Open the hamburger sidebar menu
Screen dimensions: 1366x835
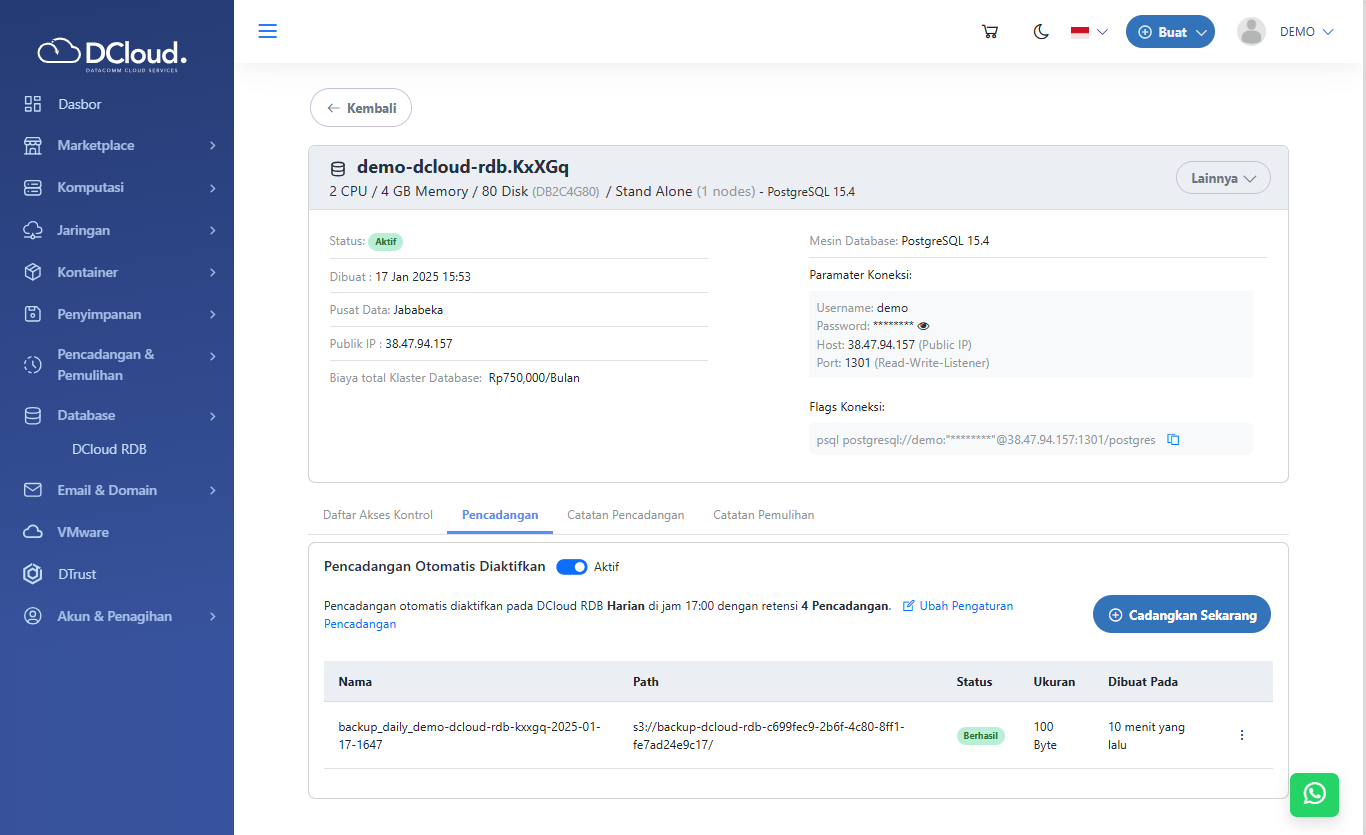tap(267, 31)
